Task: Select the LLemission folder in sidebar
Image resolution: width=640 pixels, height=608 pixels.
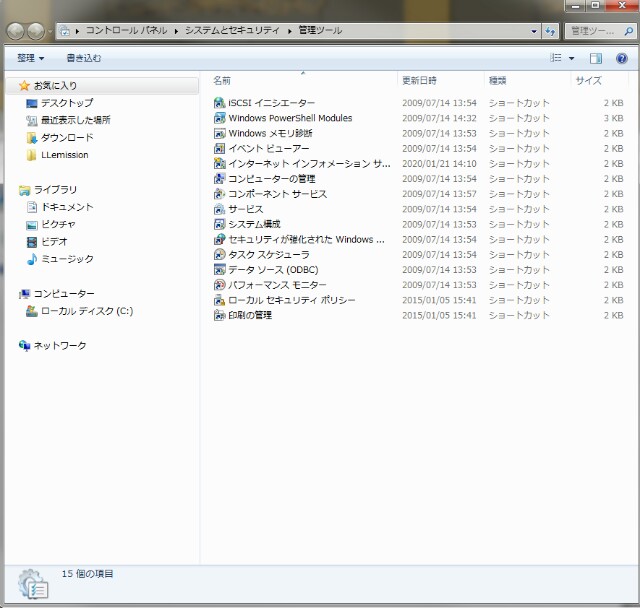Action: coord(64,155)
